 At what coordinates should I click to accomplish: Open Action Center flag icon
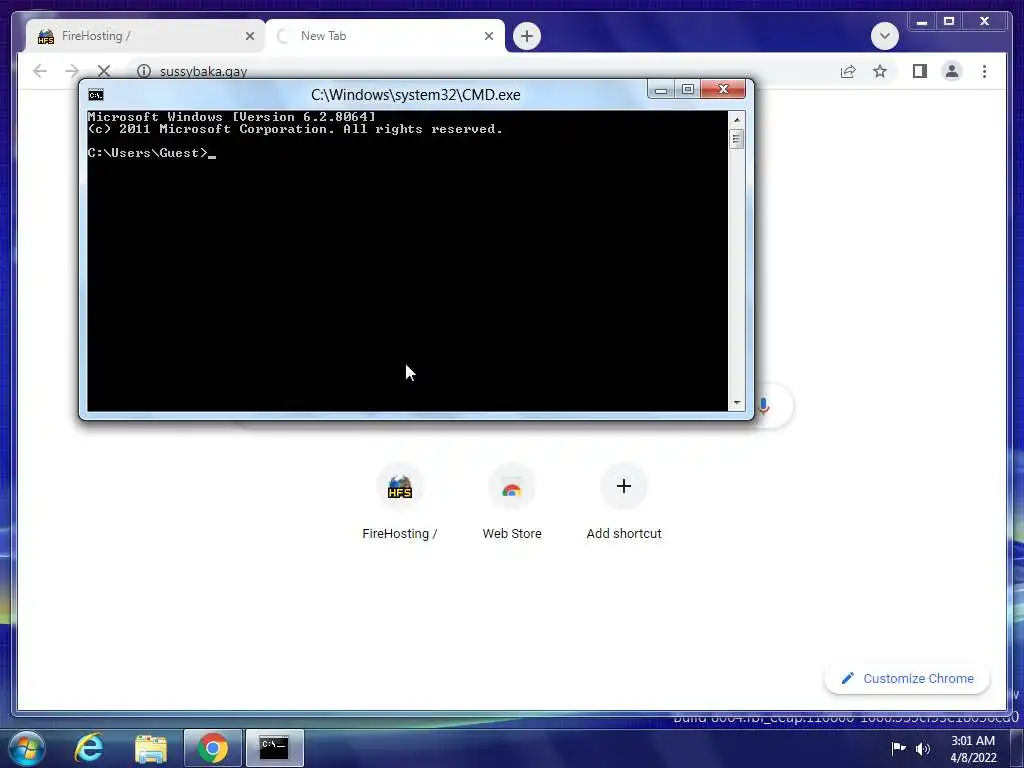coord(899,748)
